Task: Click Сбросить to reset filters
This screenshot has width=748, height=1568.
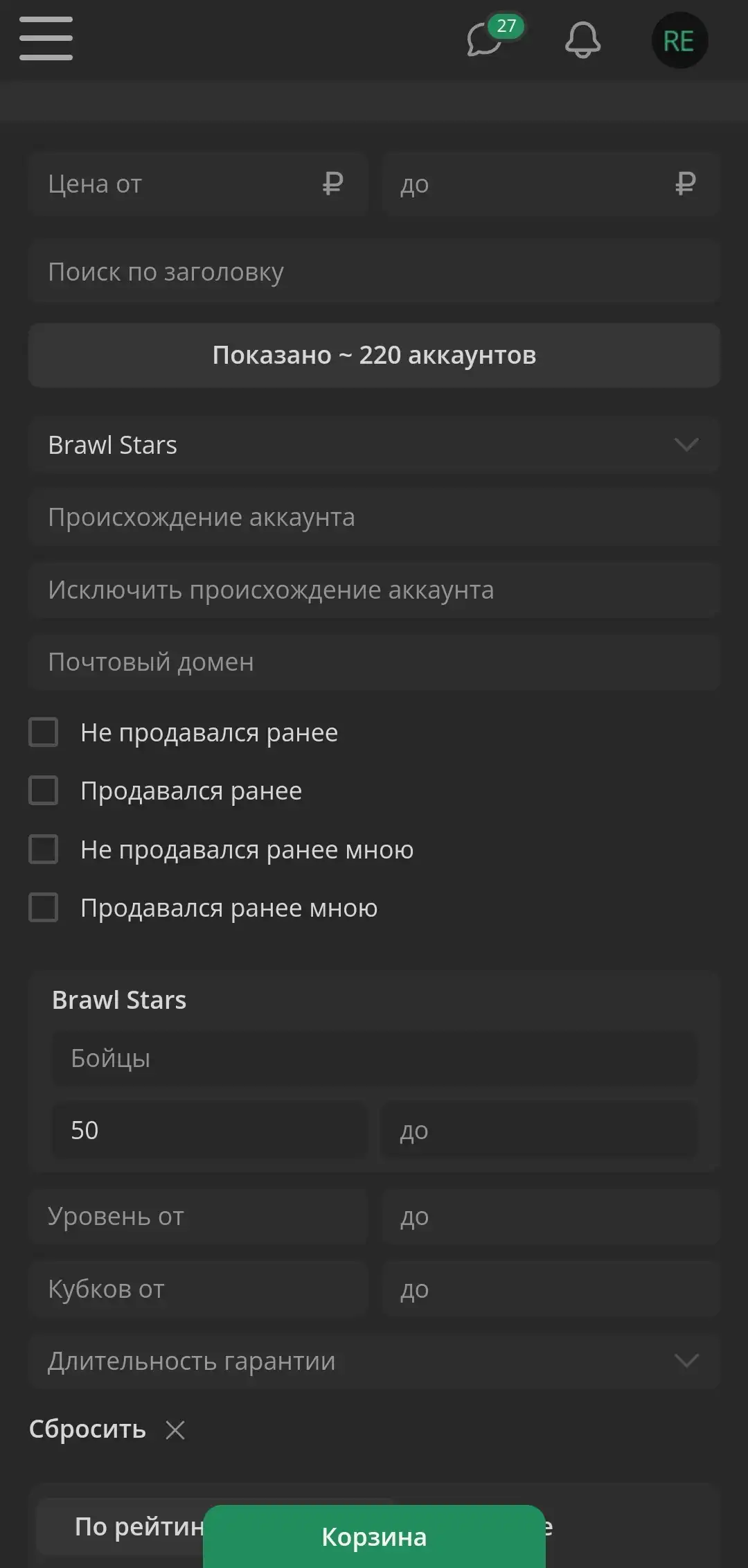Action: [x=87, y=1429]
